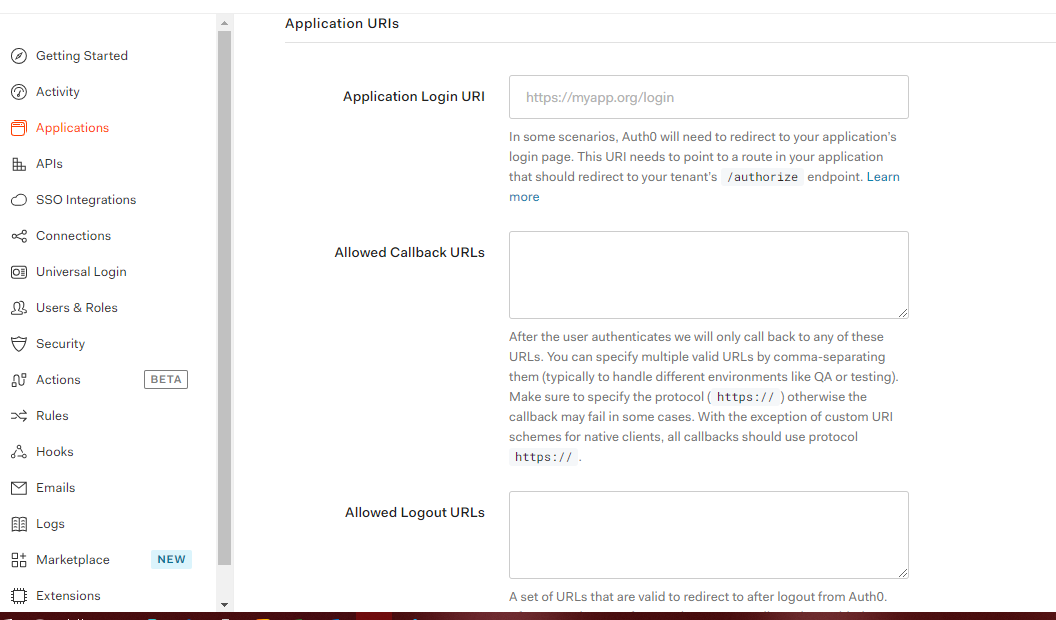Click the Activity gauge icon
This screenshot has width=1056, height=620.
[x=19, y=92]
